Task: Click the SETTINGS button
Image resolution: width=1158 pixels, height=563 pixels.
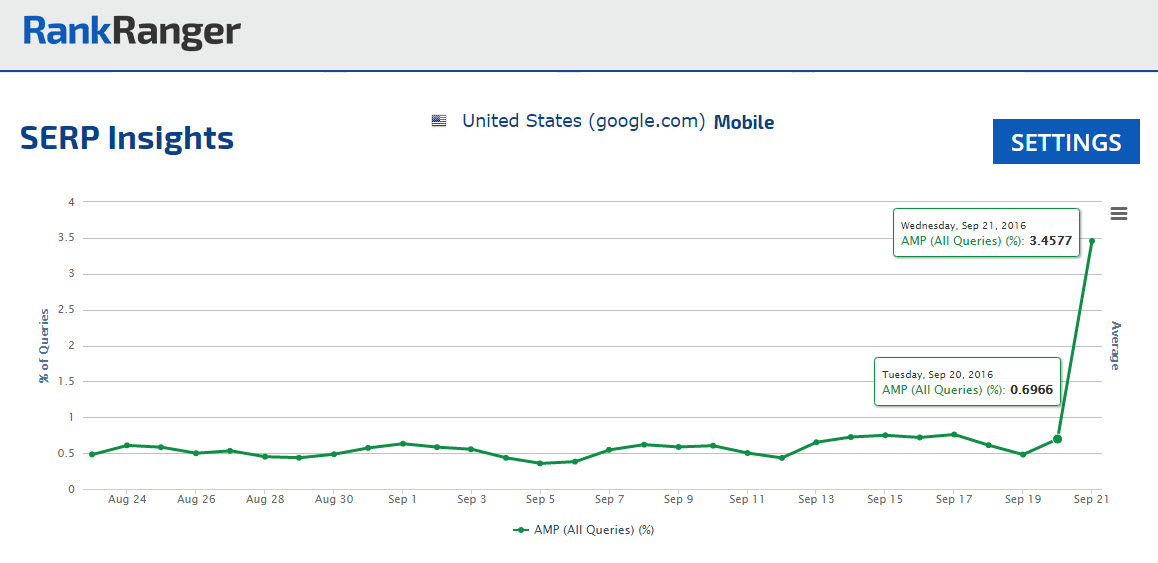Action: pyautogui.click(x=1066, y=142)
